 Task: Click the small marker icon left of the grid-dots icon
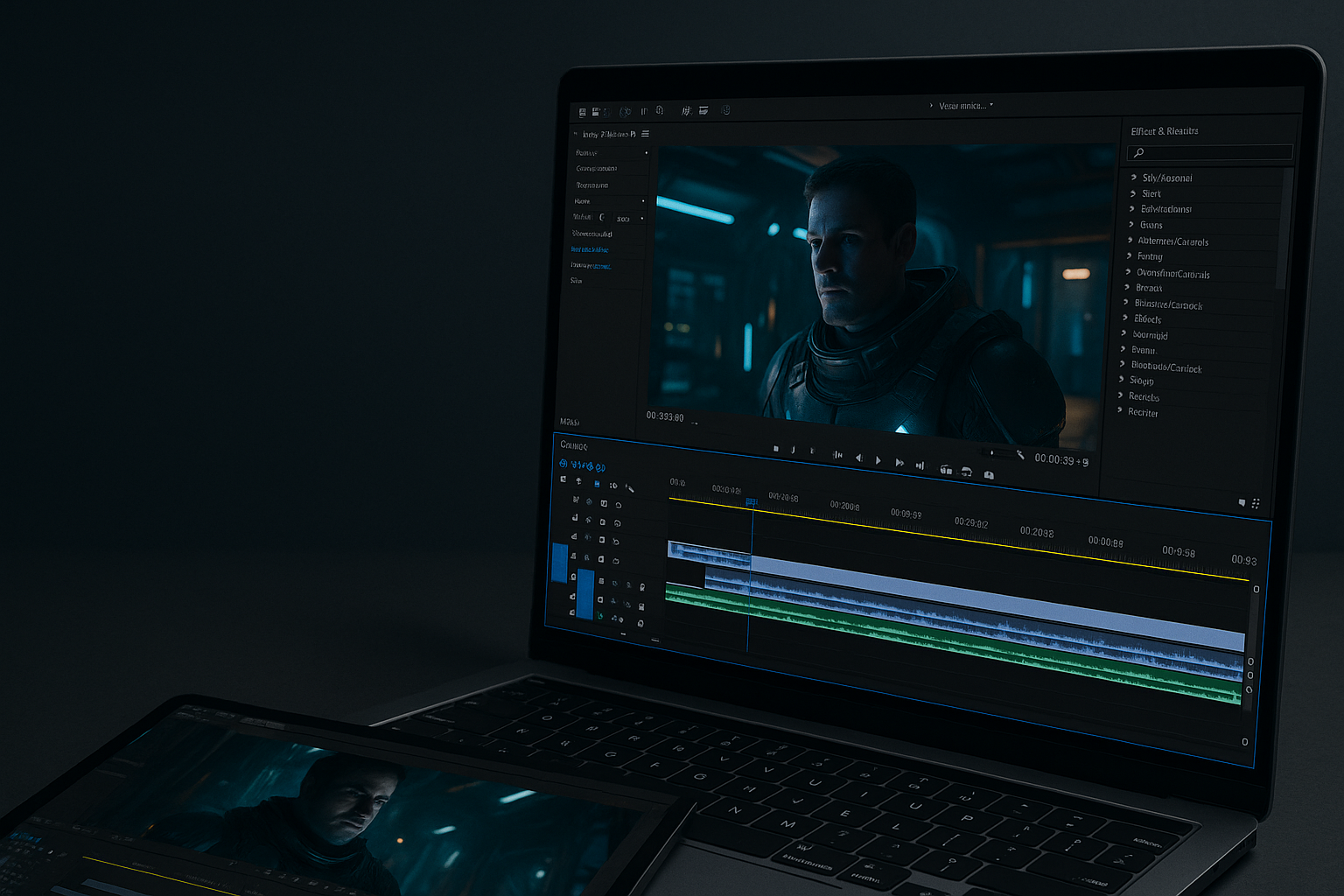[x=1242, y=502]
